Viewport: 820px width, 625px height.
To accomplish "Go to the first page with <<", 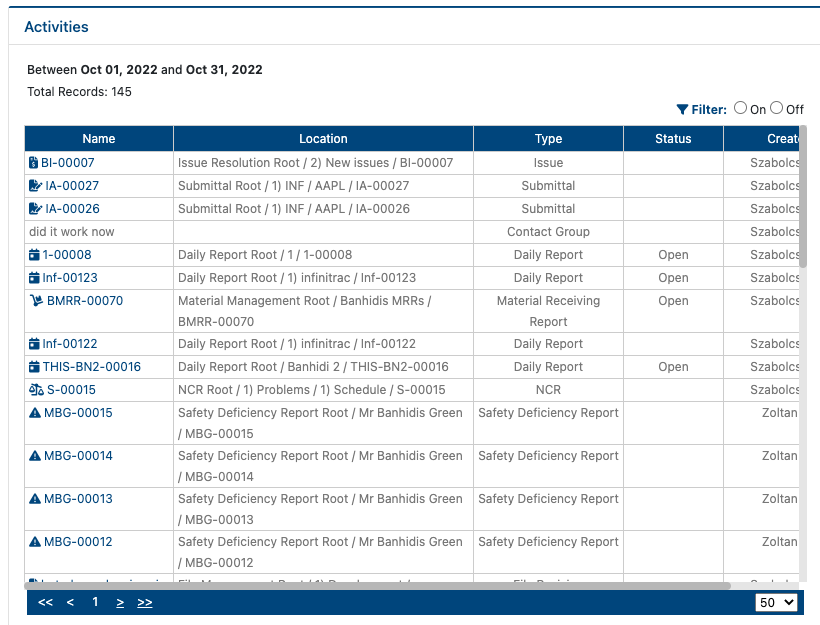I will coord(45,602).
